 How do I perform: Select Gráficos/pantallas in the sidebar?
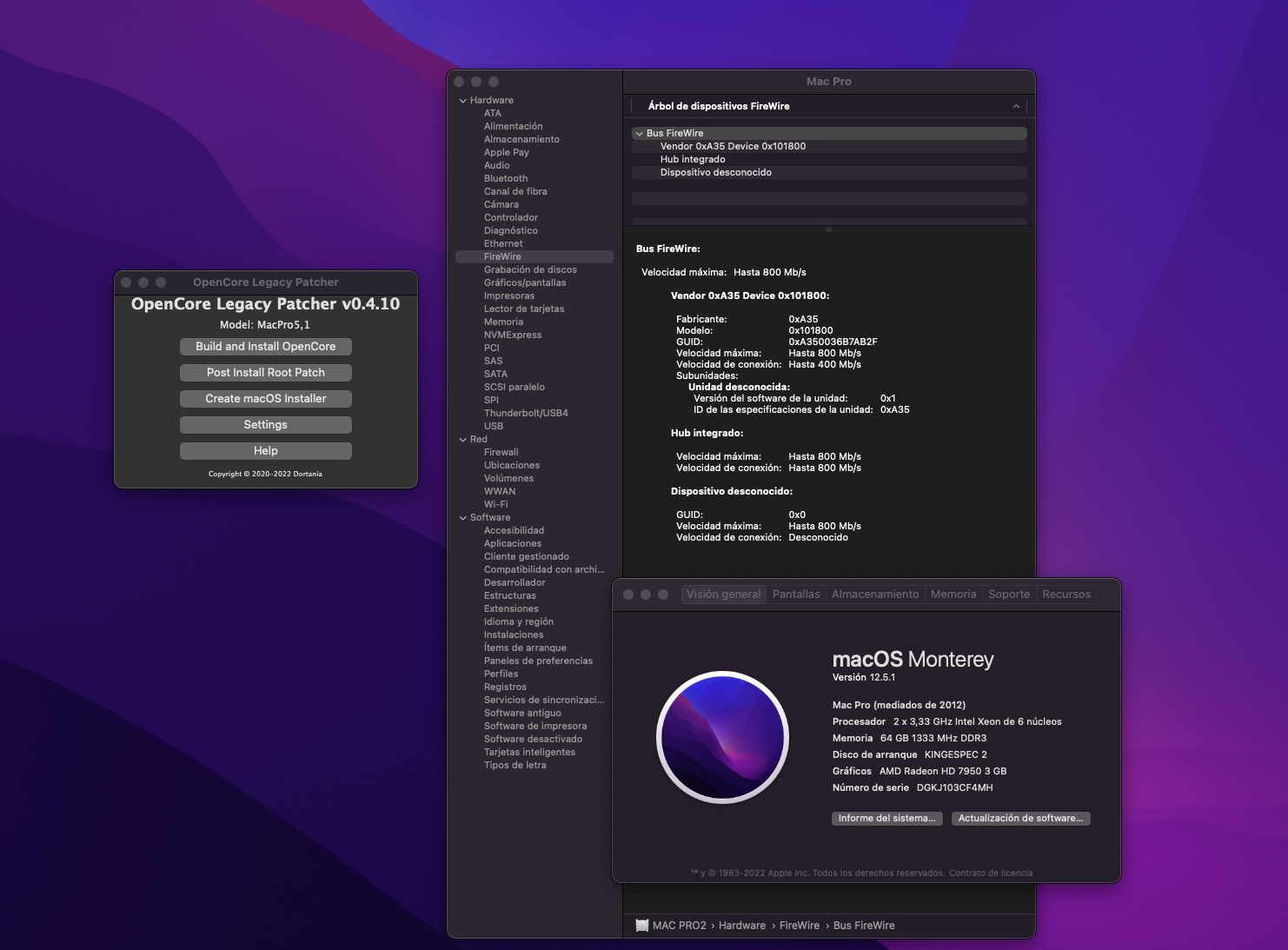point(525,283)
